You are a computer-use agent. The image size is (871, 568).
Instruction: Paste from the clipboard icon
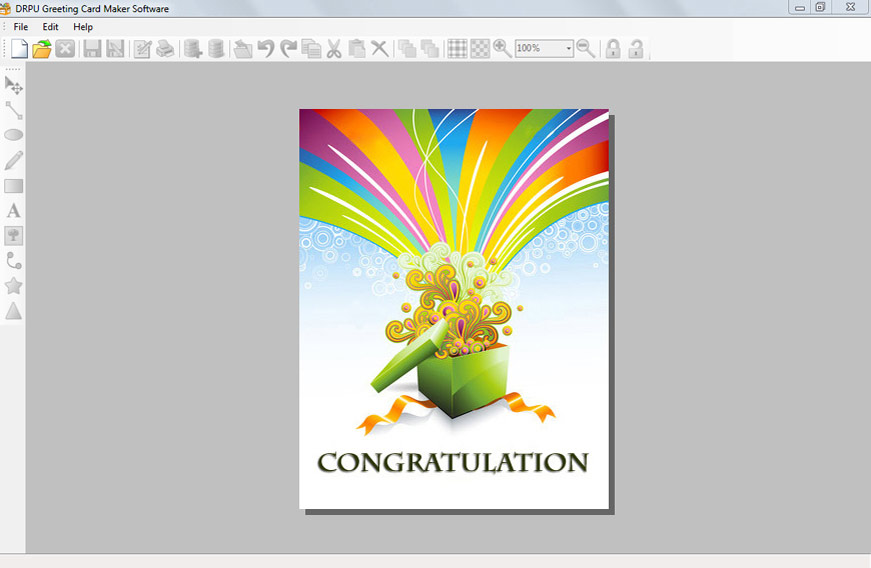tap(357, 49)
